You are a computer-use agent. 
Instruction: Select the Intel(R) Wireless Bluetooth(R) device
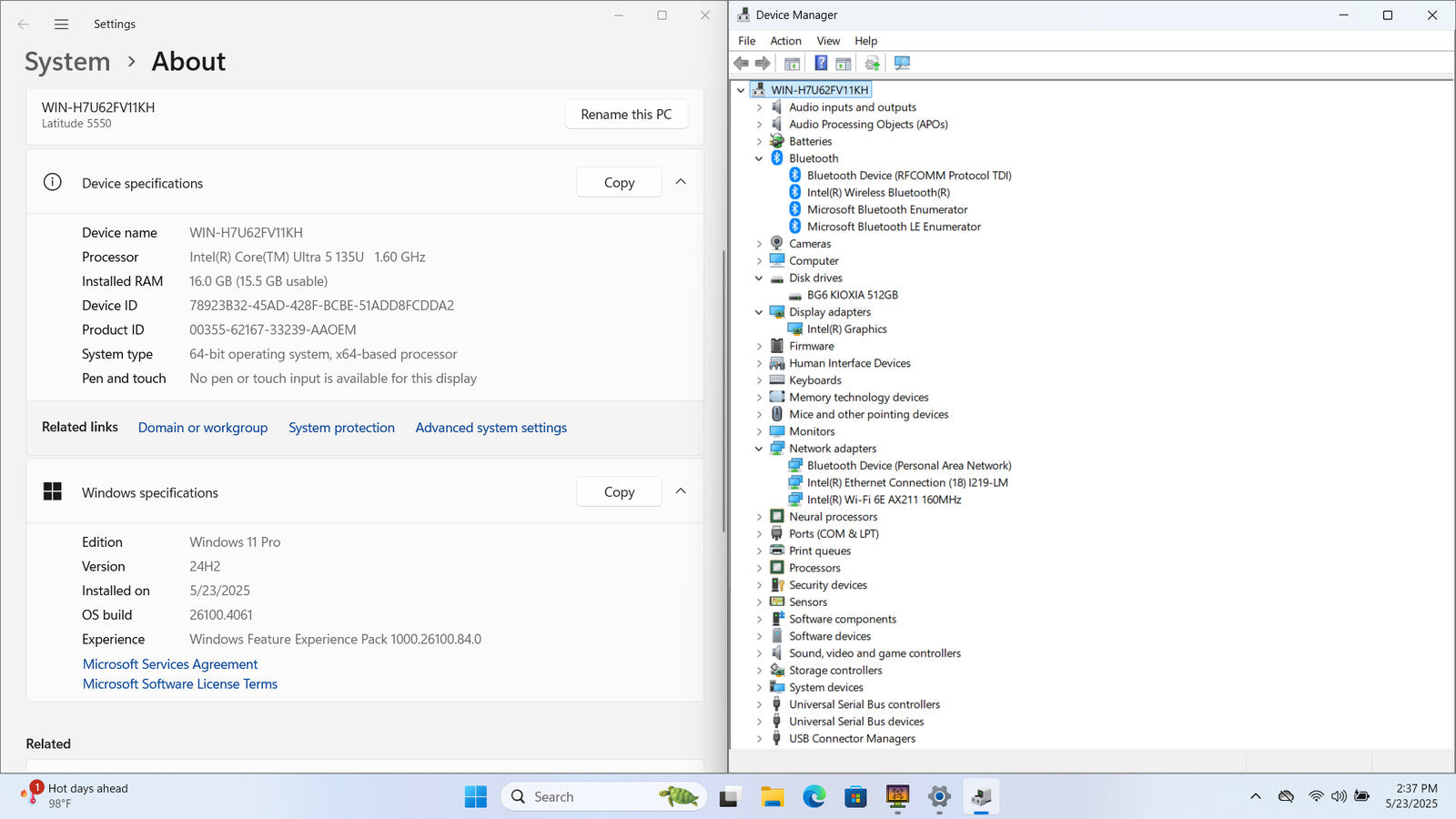[x=878, y=192]
